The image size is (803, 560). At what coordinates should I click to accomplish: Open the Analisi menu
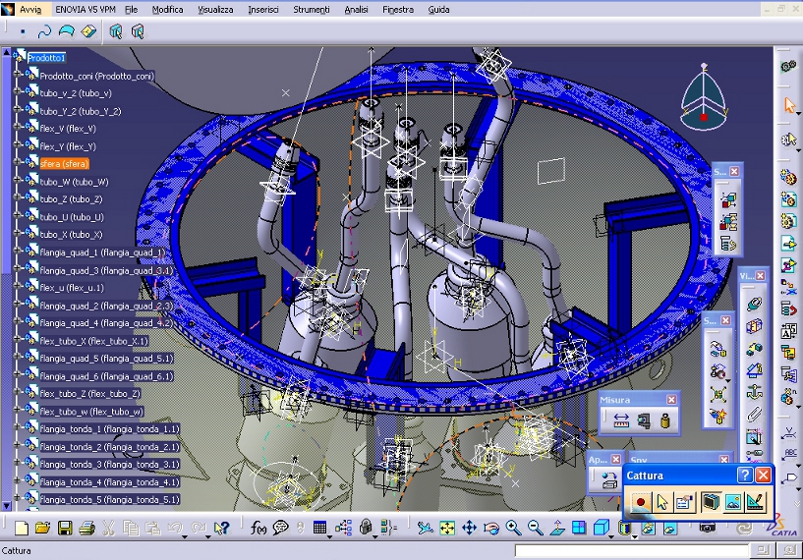[x=356, y=10]
